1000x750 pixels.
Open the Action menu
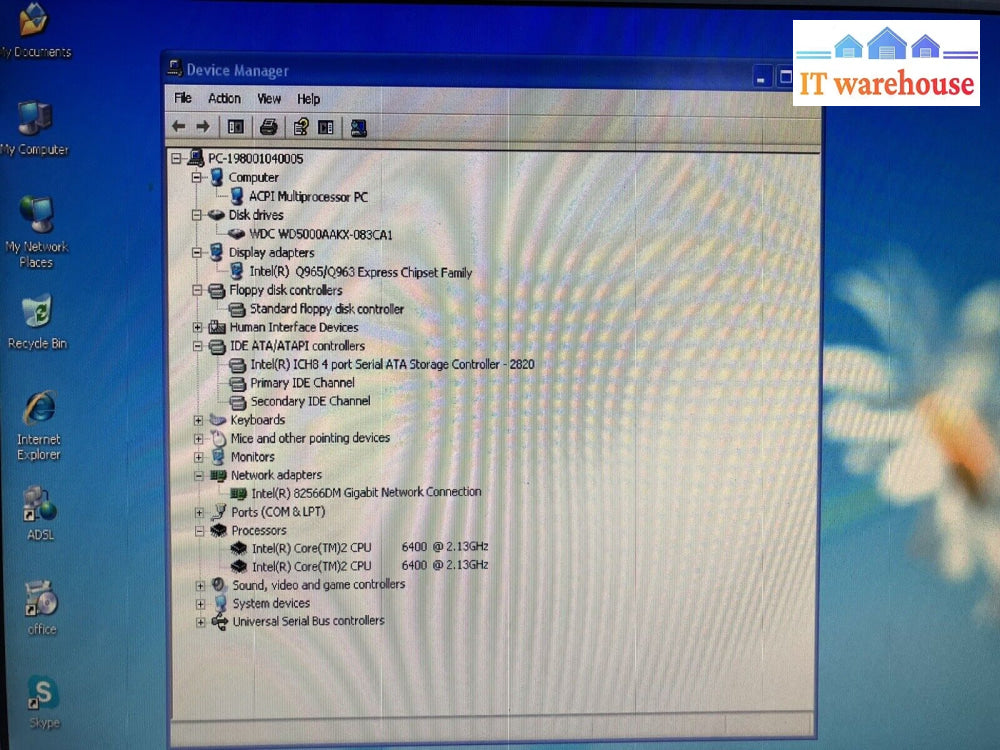point(224,98)
